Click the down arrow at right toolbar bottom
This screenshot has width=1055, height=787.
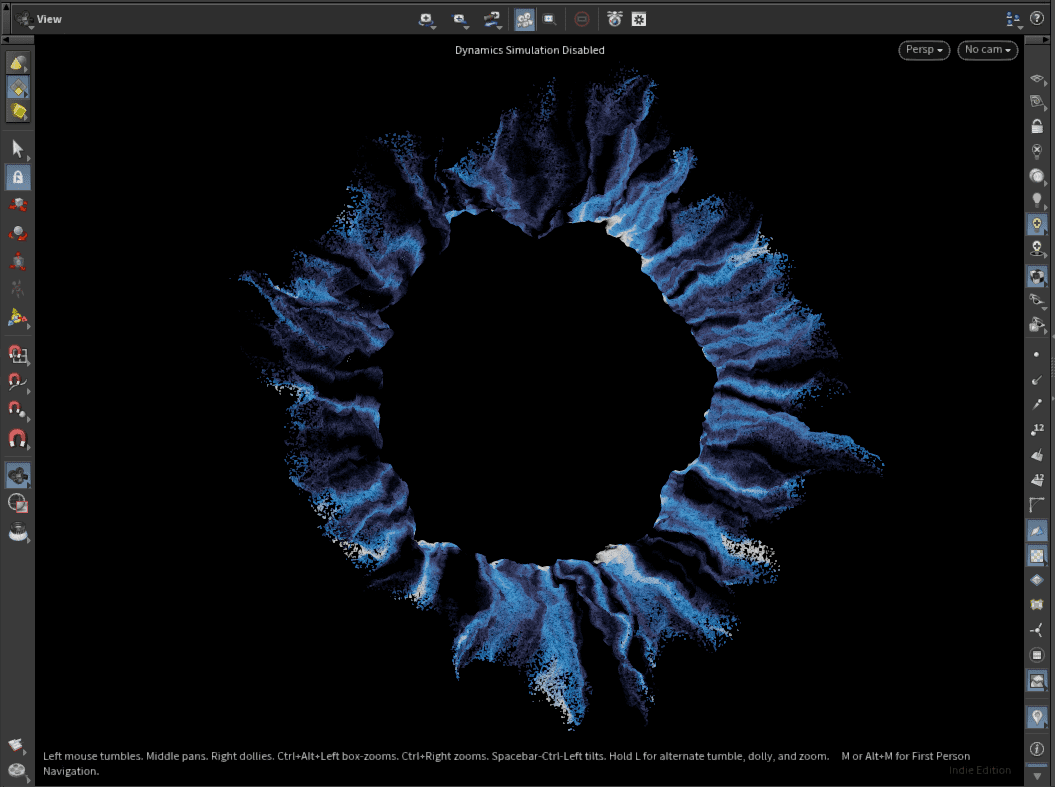1037,773
